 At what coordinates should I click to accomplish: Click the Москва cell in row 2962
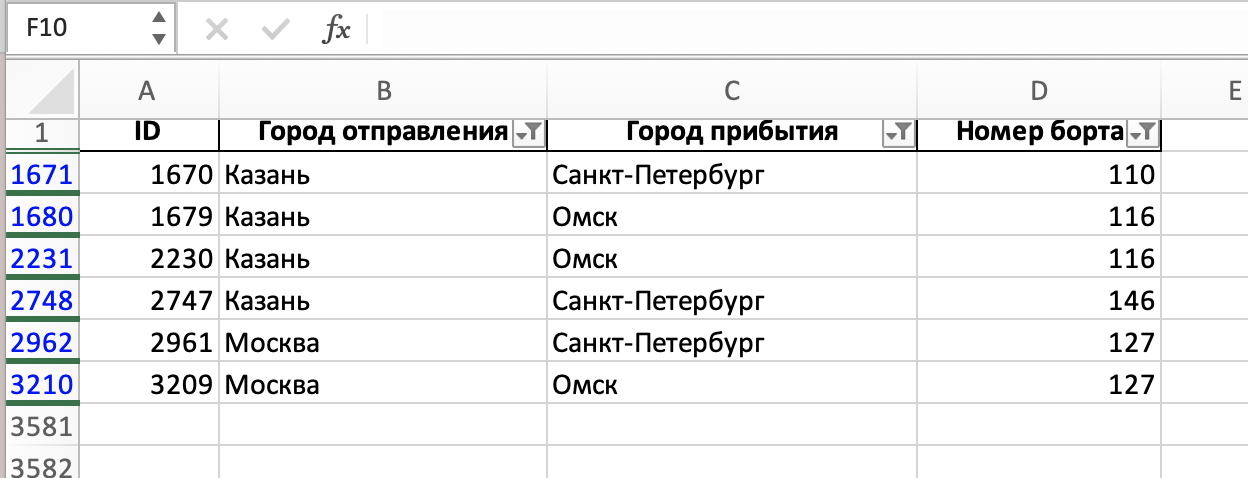click(383, 343)
